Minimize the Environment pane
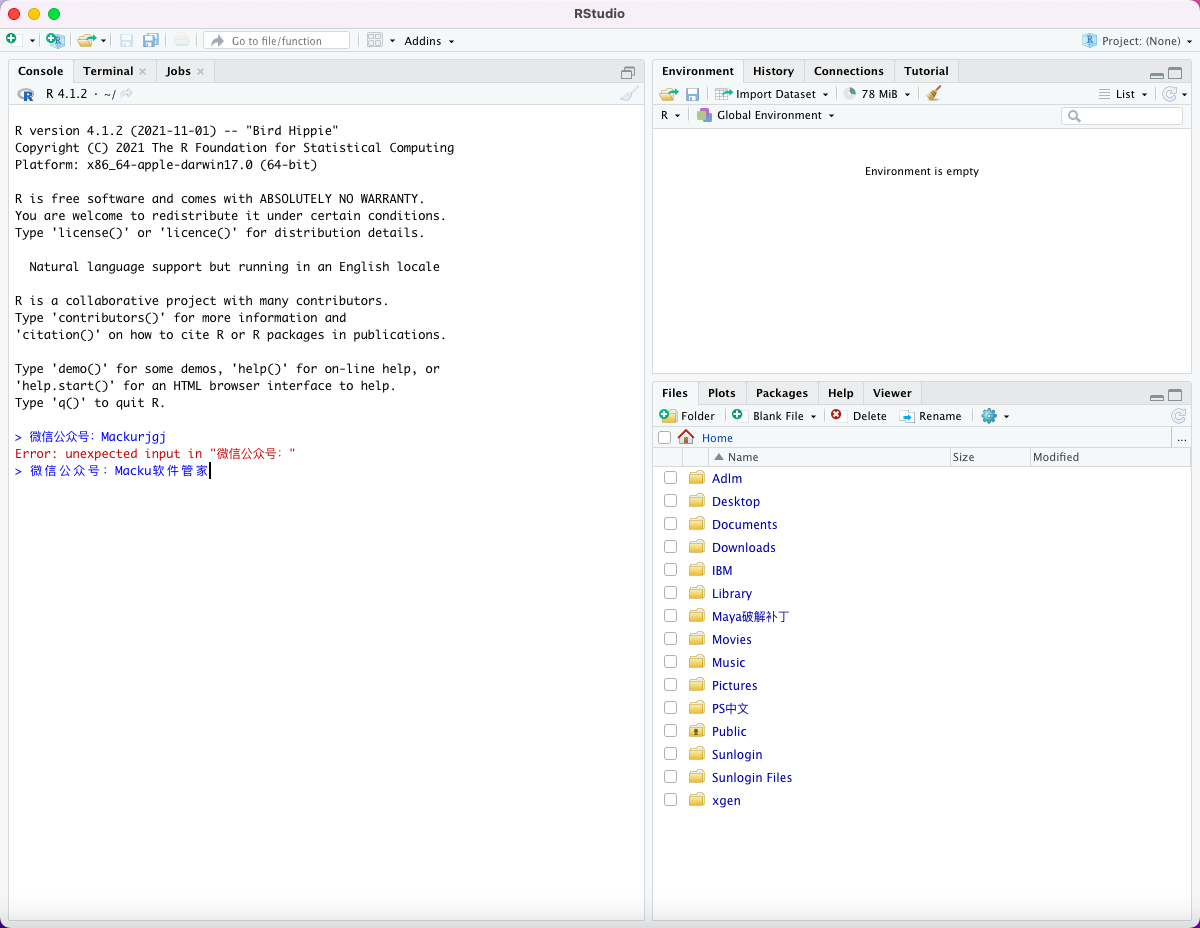Viewport: 1200px width, 928px height. pyautogui.click(x=1157, y=74)
